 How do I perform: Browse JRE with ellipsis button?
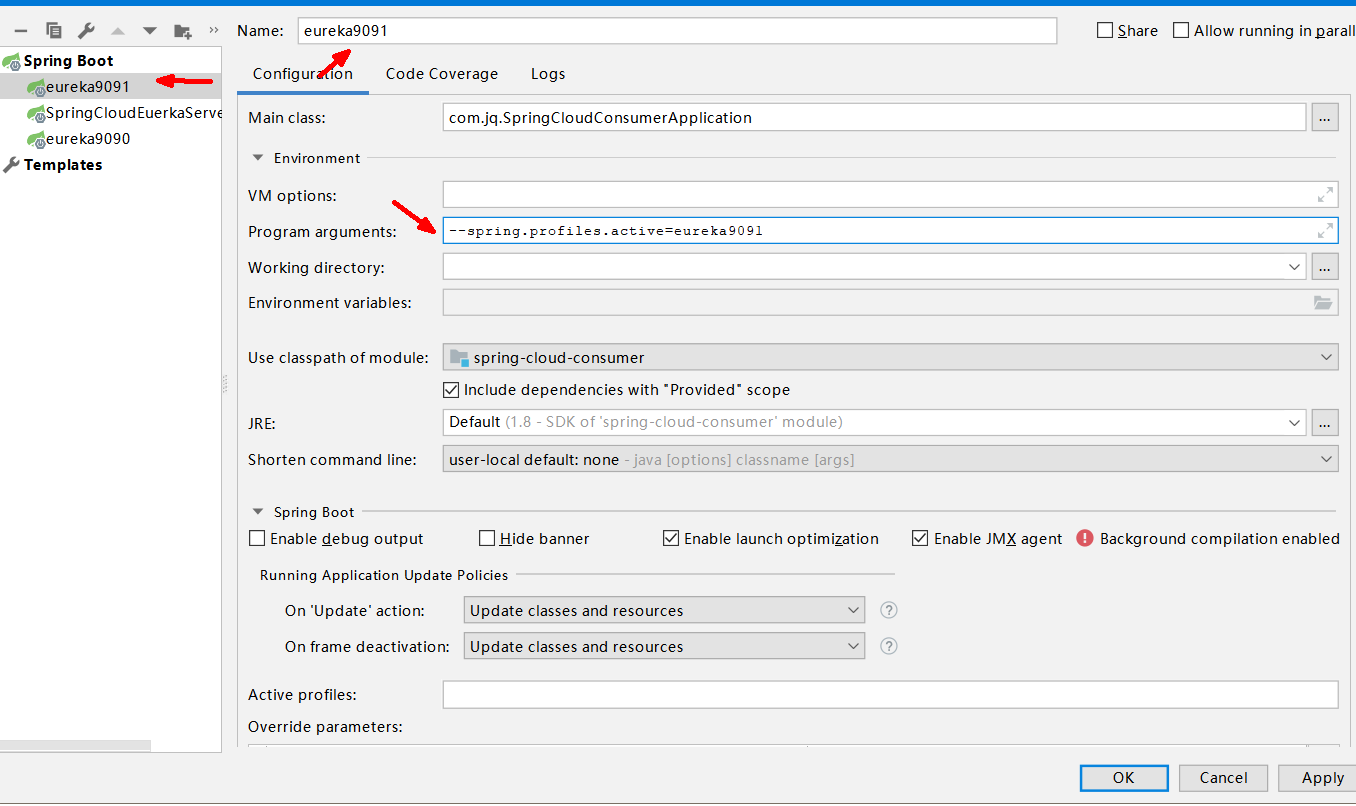1325,423
